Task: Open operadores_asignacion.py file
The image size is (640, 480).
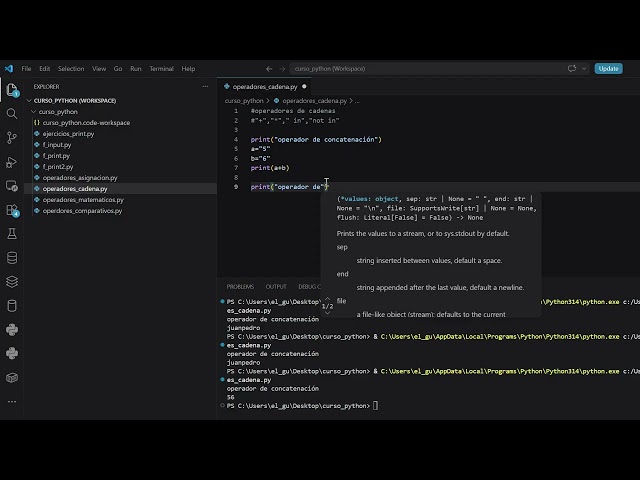Action: click(80, 178)
